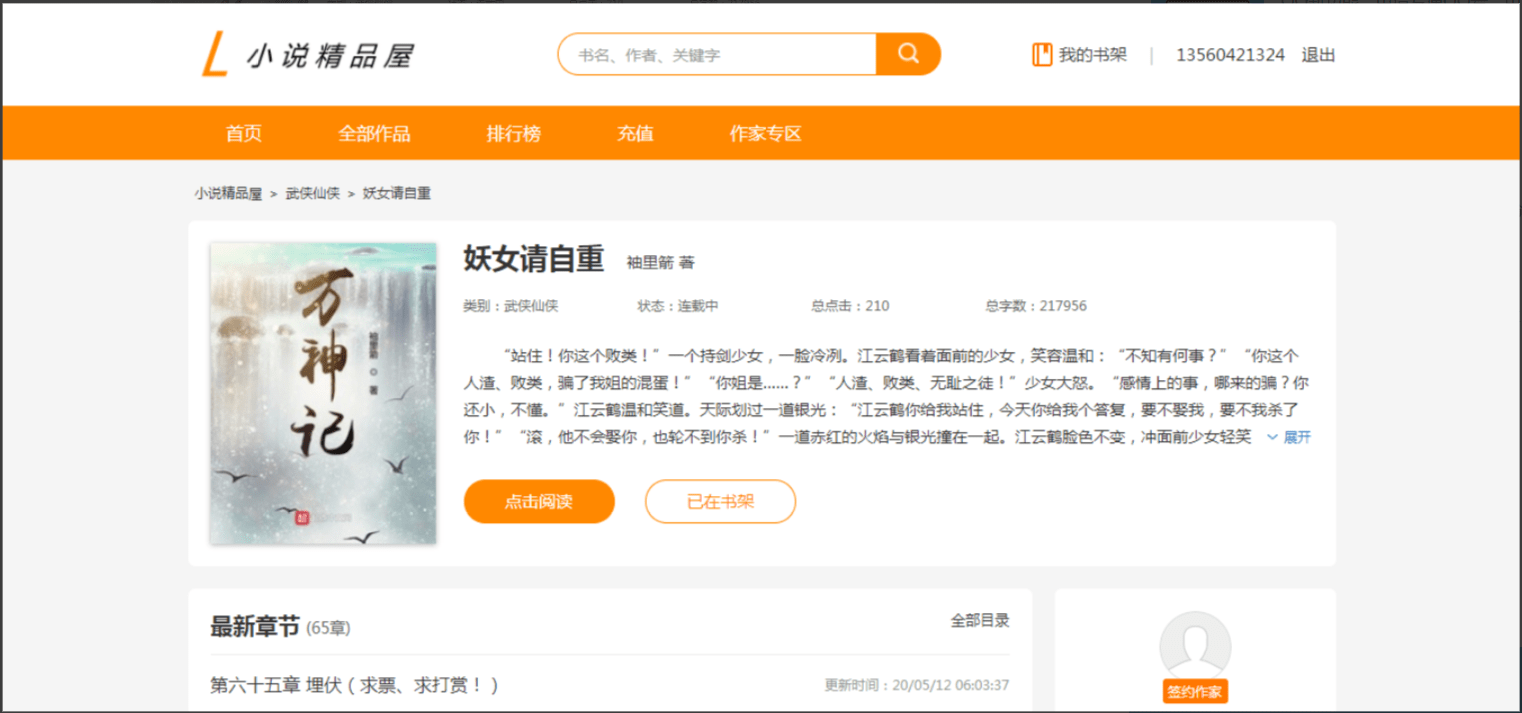Click the 类别：武侠仙侠 label

tap(511, 306)
